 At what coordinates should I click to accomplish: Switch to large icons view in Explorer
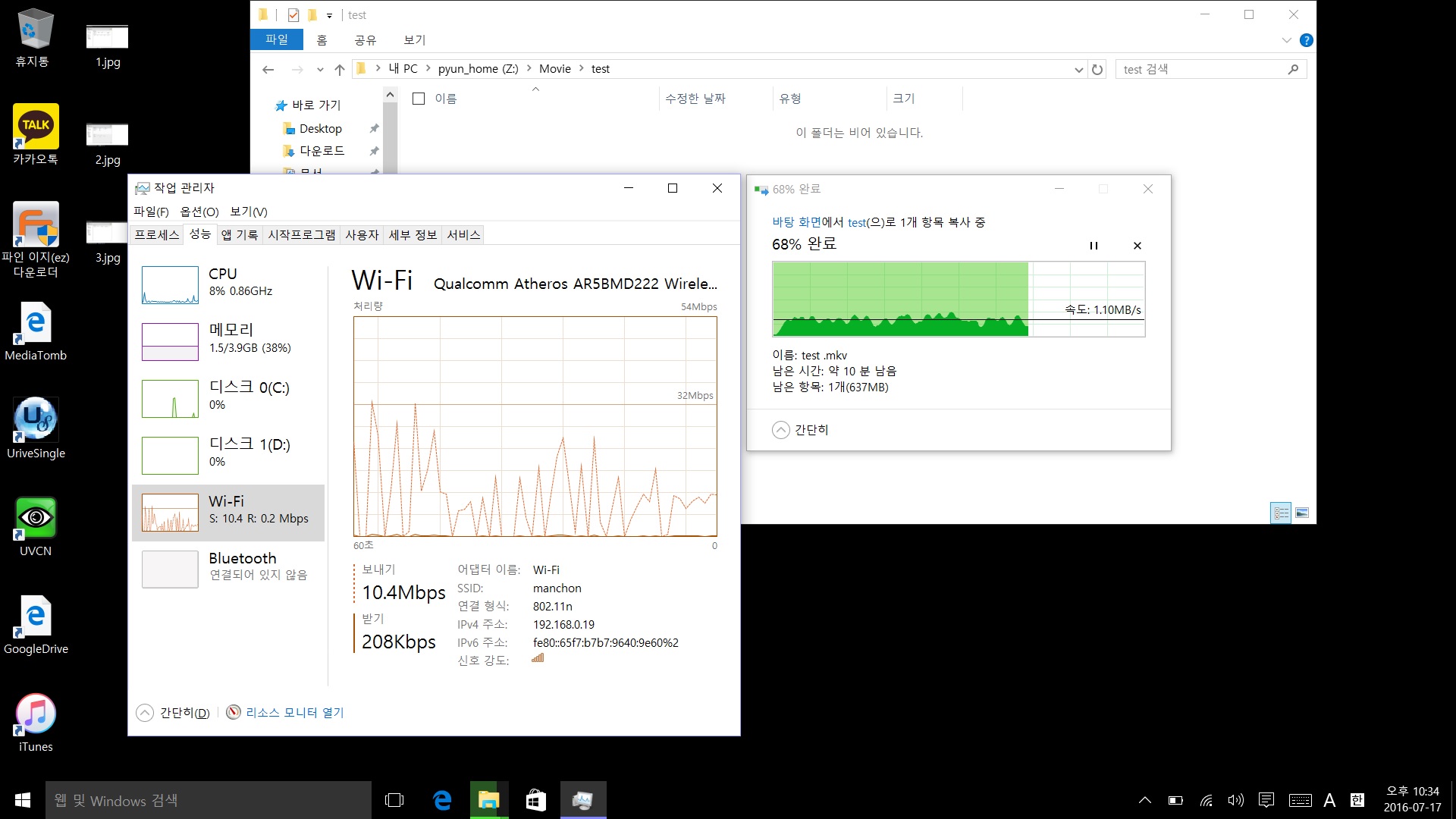[1302, 513]
